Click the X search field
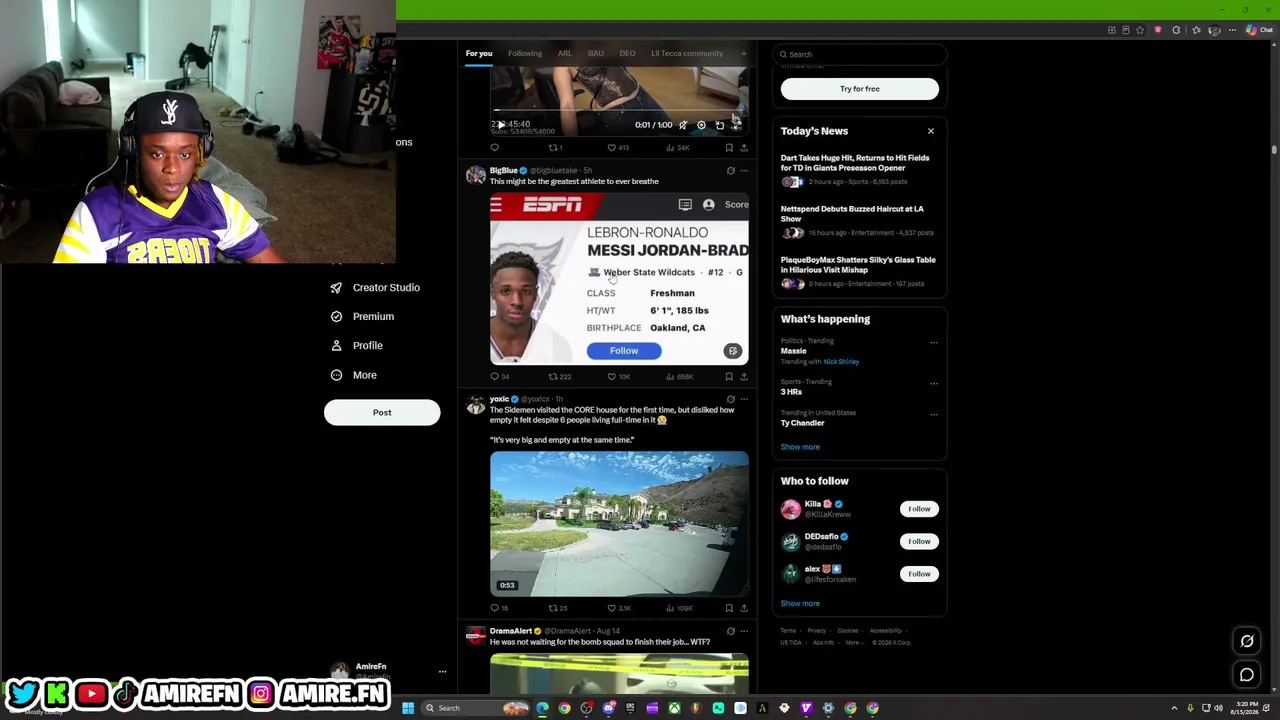 pyautogui.click(x=860, y=54)
